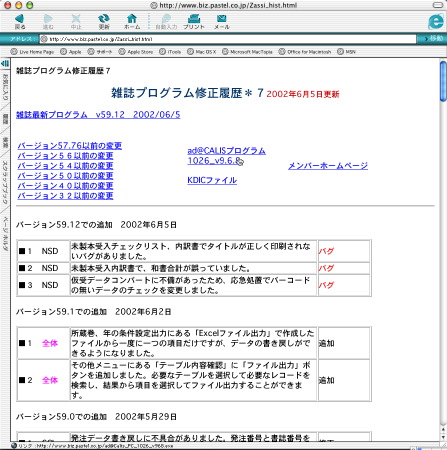This screenshot has width=447, height=450.
Task: Click the Back (戻る) toolbar button
Action: (20, 22)
